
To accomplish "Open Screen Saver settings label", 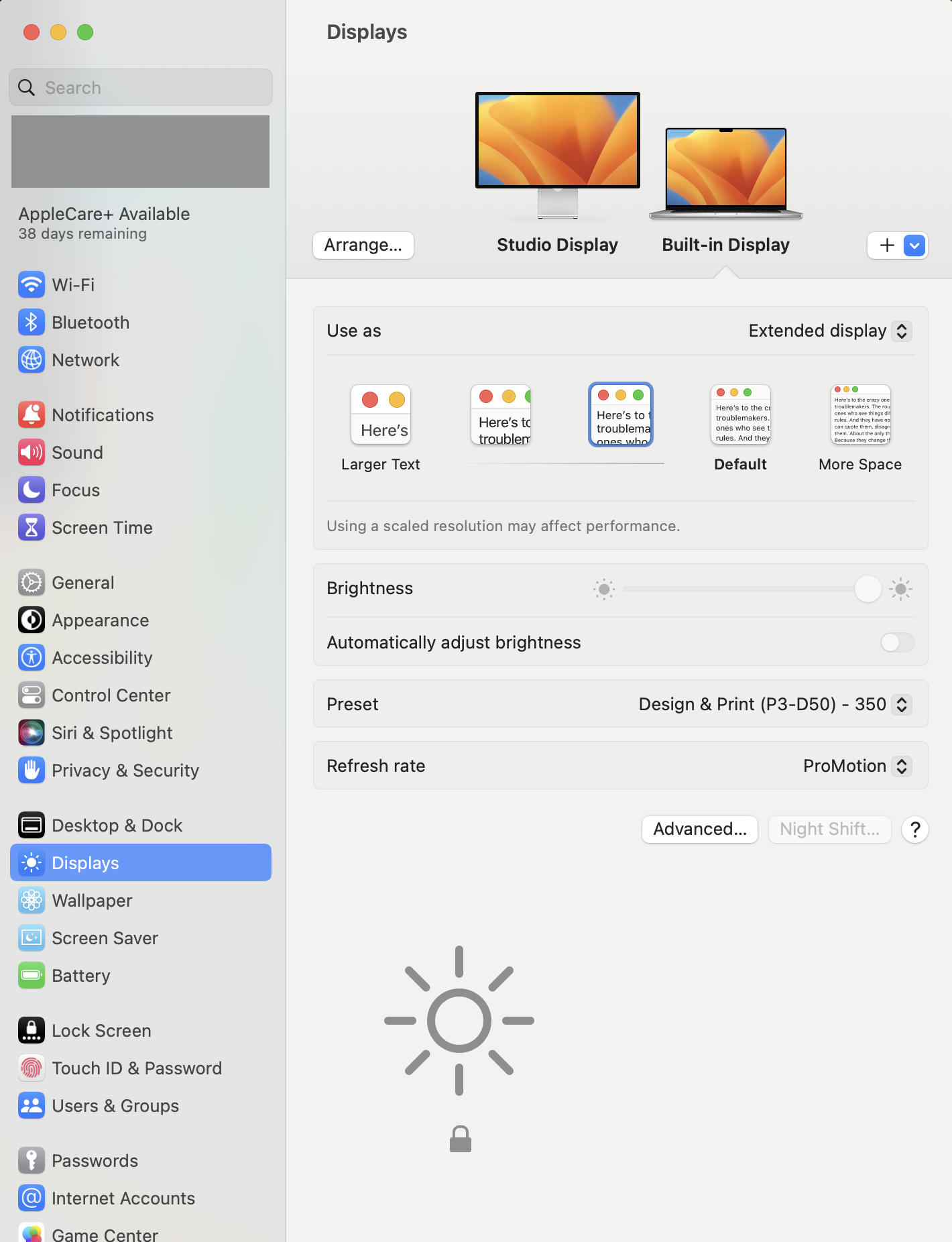I will (x=105, y=938).
